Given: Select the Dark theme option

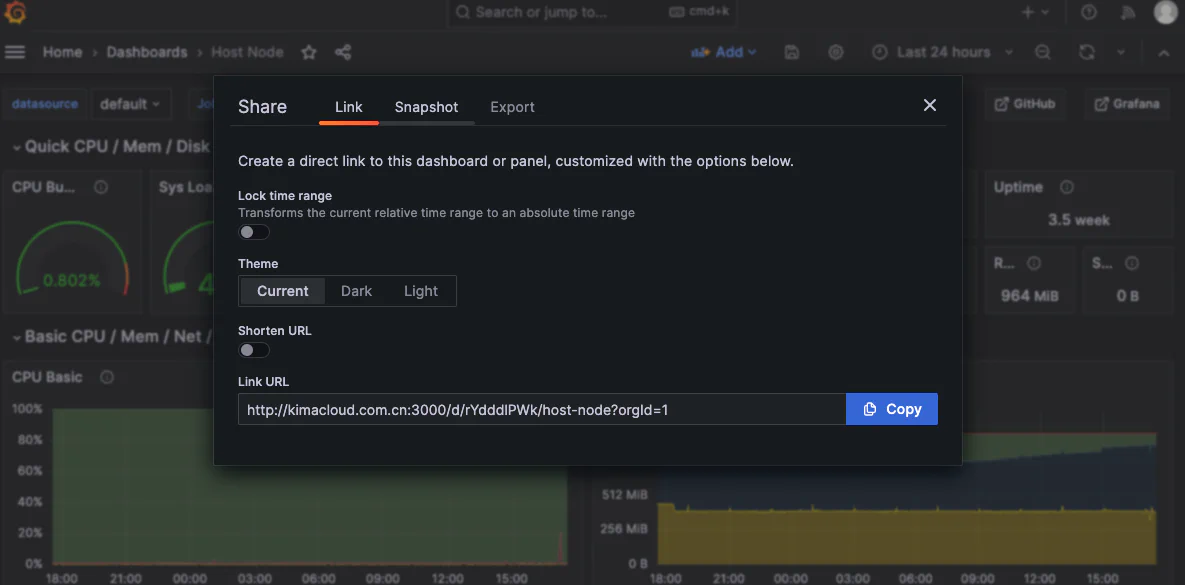Looking at the screenshot, I should (x=356, y=291).
